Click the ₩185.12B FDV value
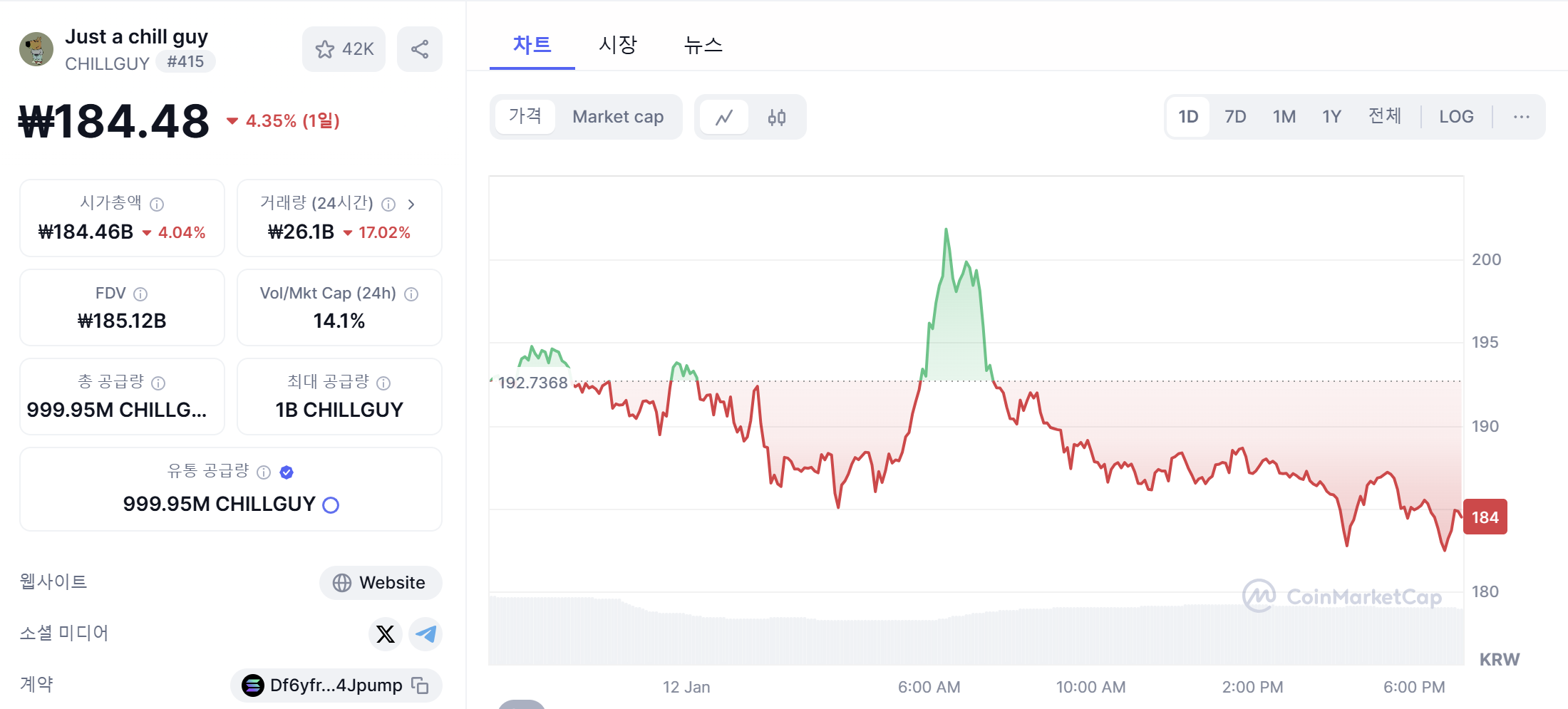 122,321
